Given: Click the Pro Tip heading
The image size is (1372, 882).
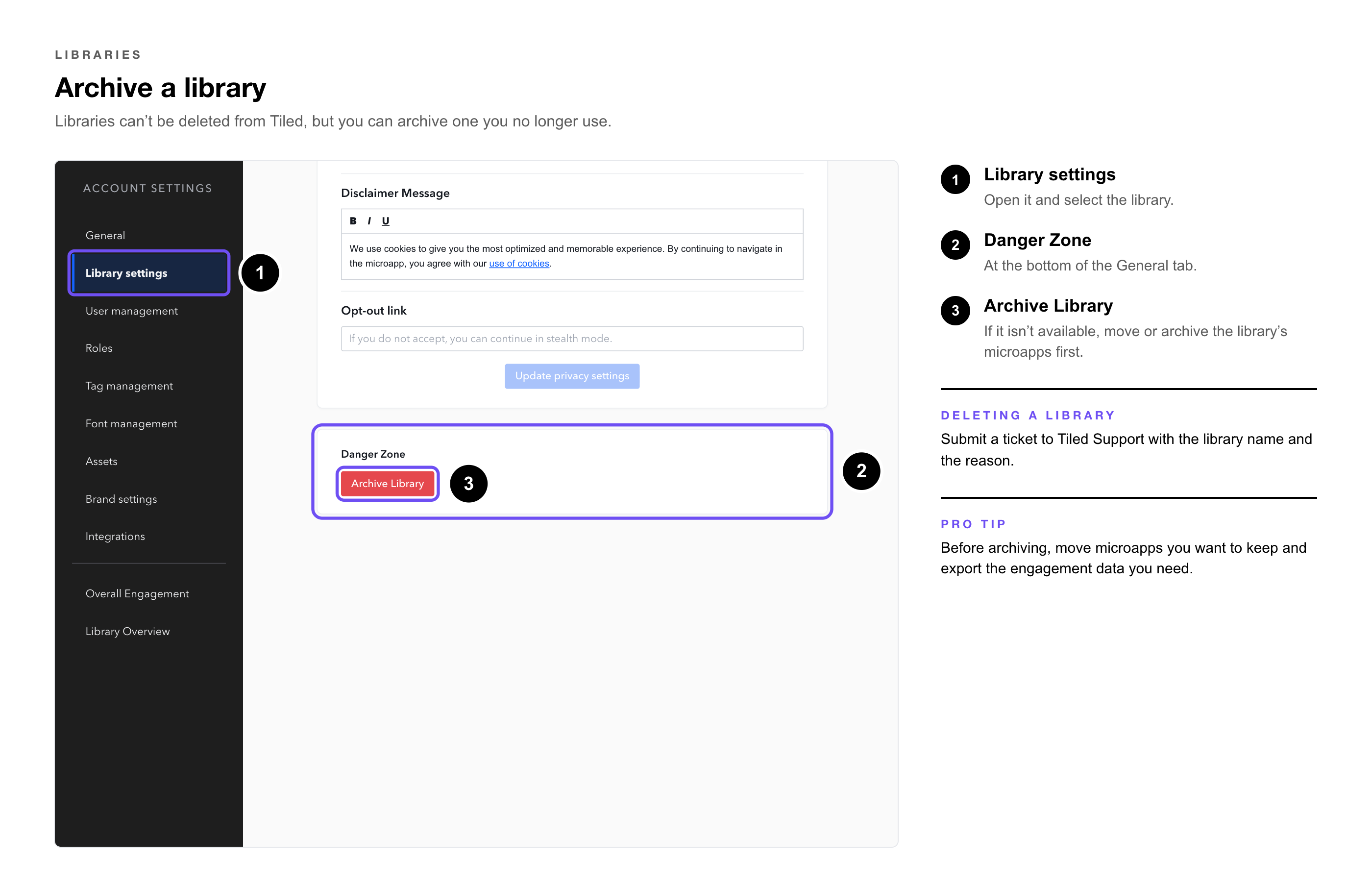Looking at the screenshot, I should point(974,524).
